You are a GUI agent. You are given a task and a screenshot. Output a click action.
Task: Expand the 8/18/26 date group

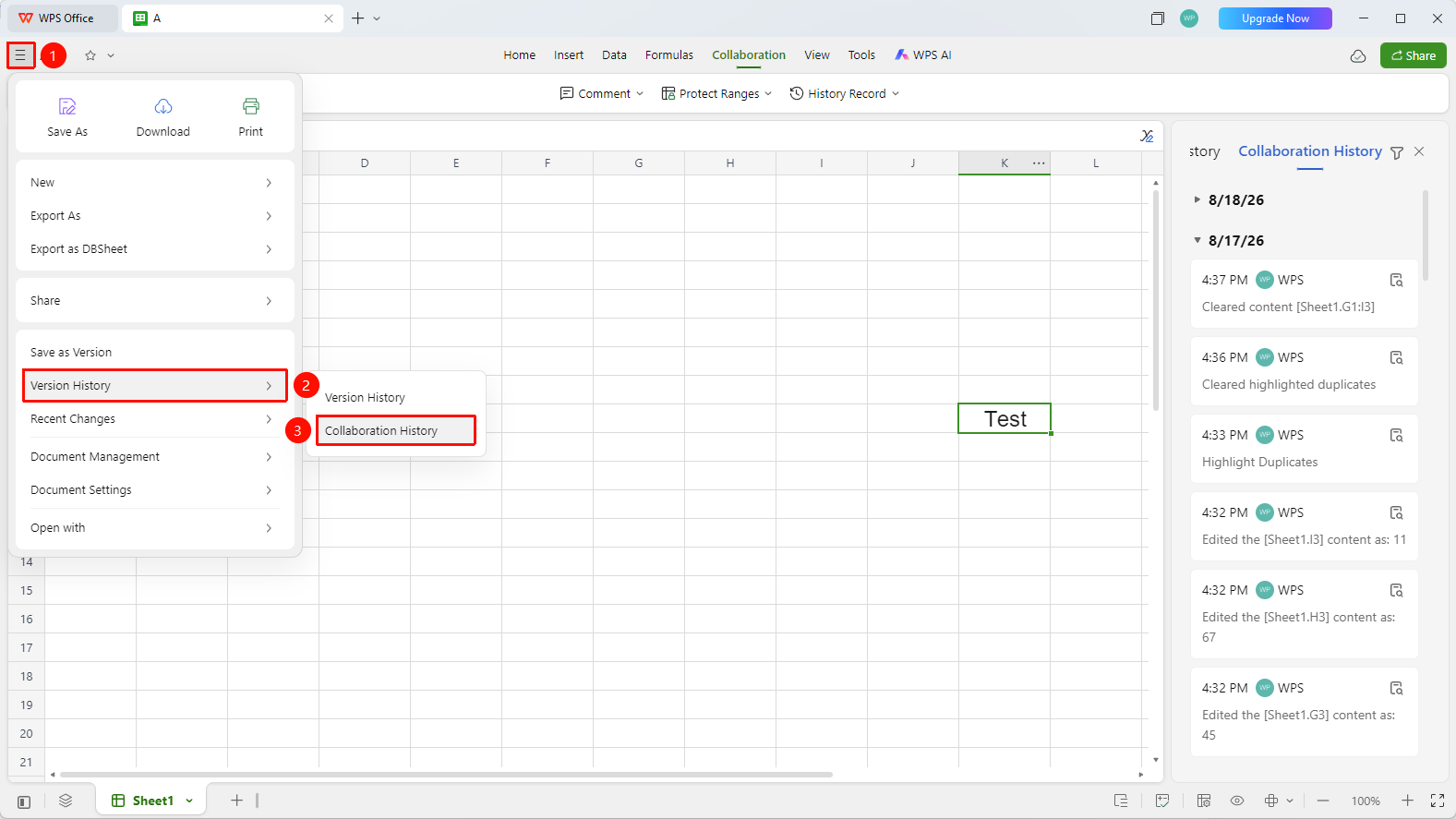1197,199
